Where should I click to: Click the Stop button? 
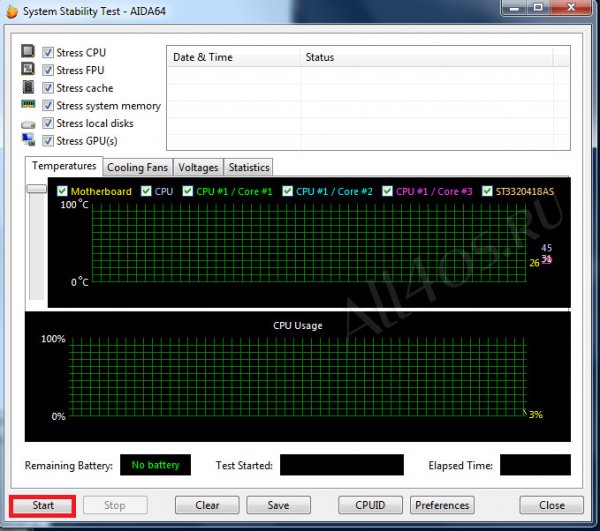(115, 505)
